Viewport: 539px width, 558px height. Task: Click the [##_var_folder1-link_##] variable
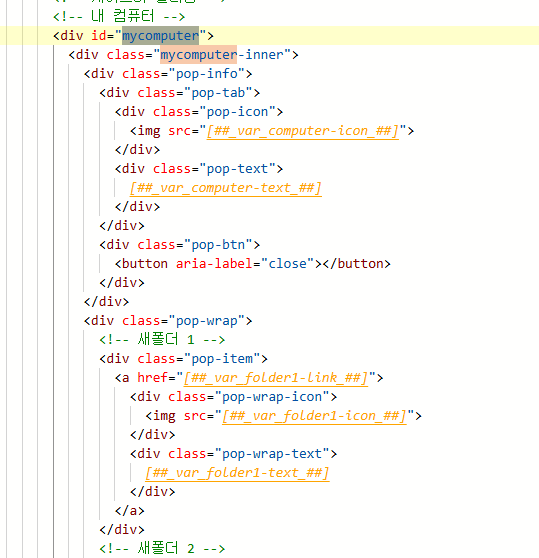click(x=276, y=378)
